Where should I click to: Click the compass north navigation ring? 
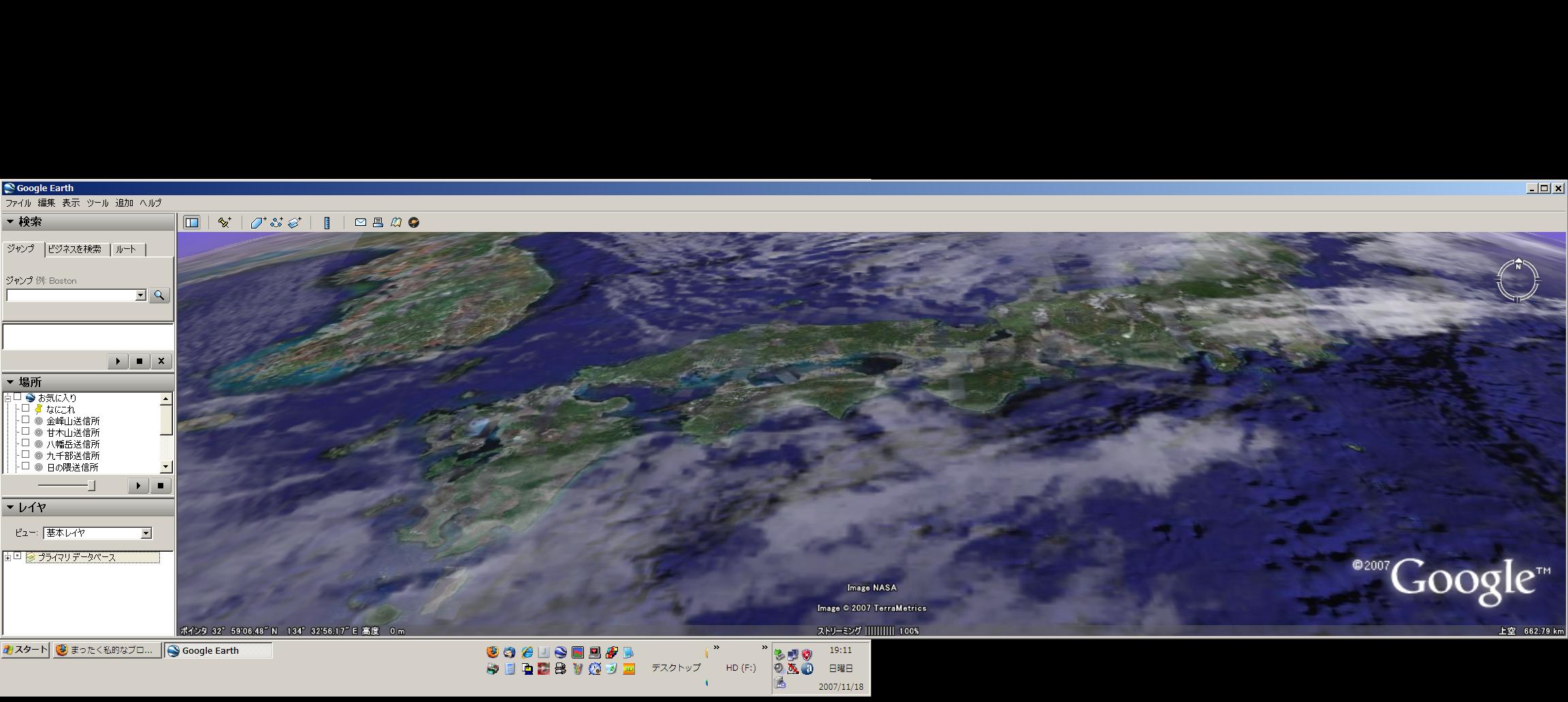pos(1518,280)
